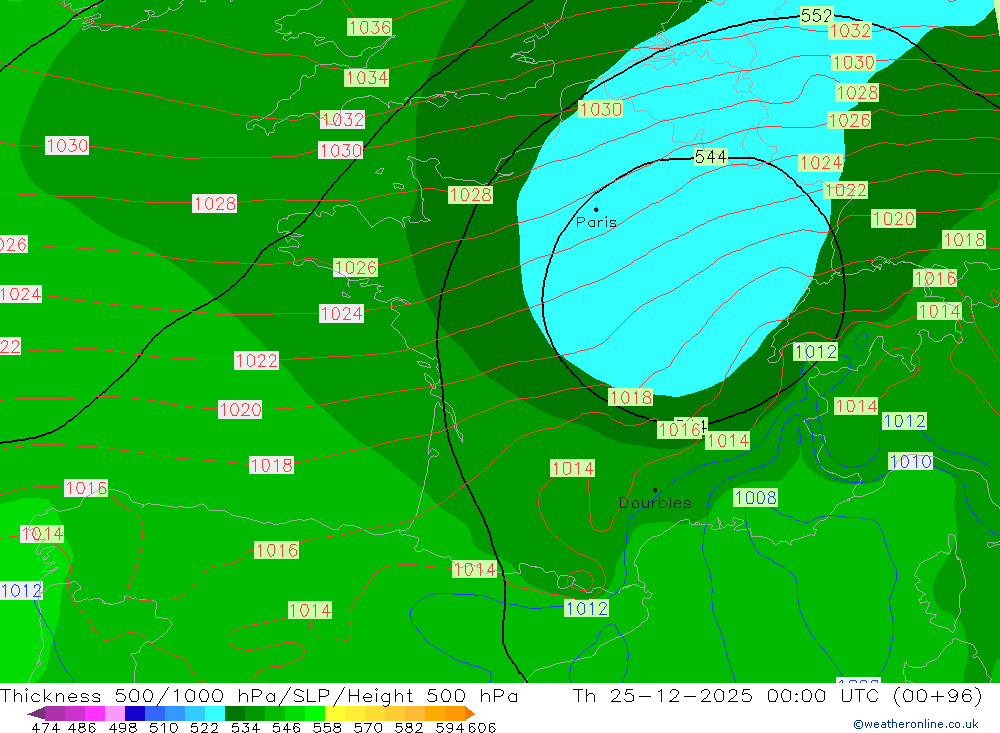Click the 474 legend scale value
Image resolution: width=1000 pixels, height=733 pixels.
[45, 727]
